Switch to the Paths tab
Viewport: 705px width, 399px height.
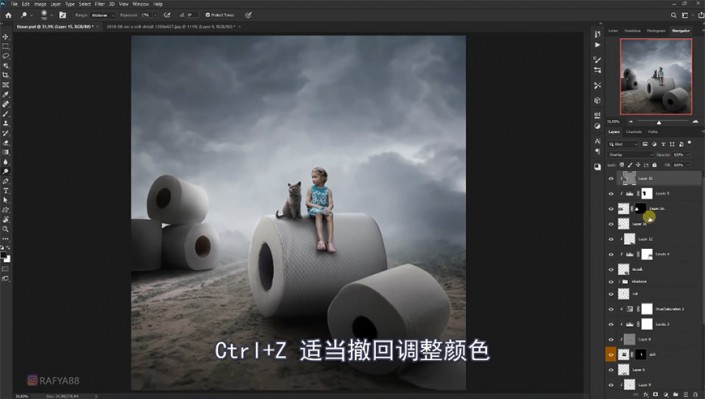[x=653, y=132]
